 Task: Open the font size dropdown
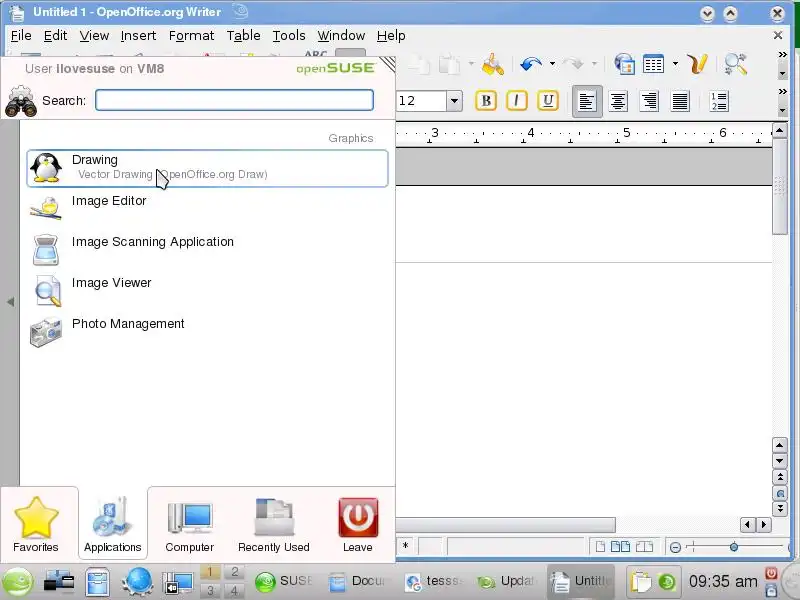coord(454,101)
